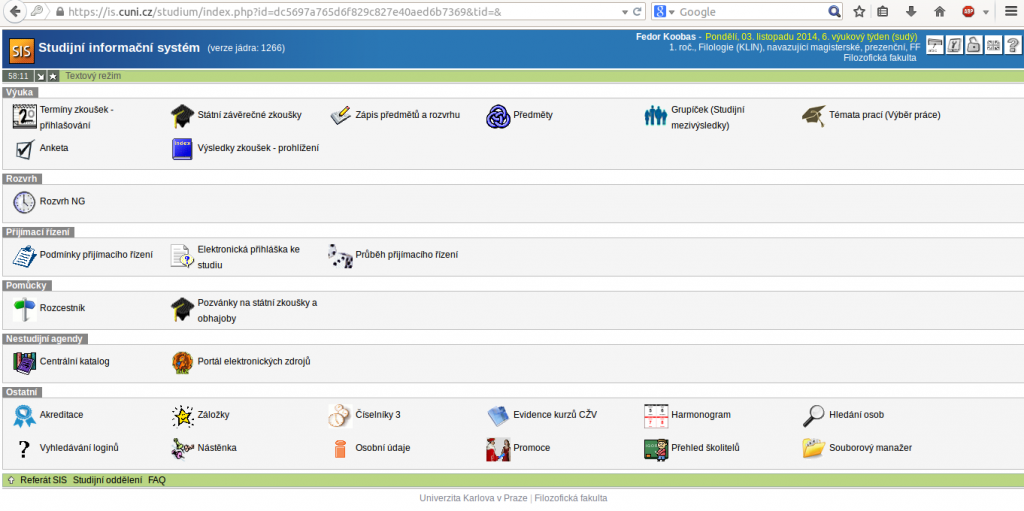Click the Centrální katalog books icon
Image resolution: width=1024 pixels, height=511 pixels.
pos(24,361)
